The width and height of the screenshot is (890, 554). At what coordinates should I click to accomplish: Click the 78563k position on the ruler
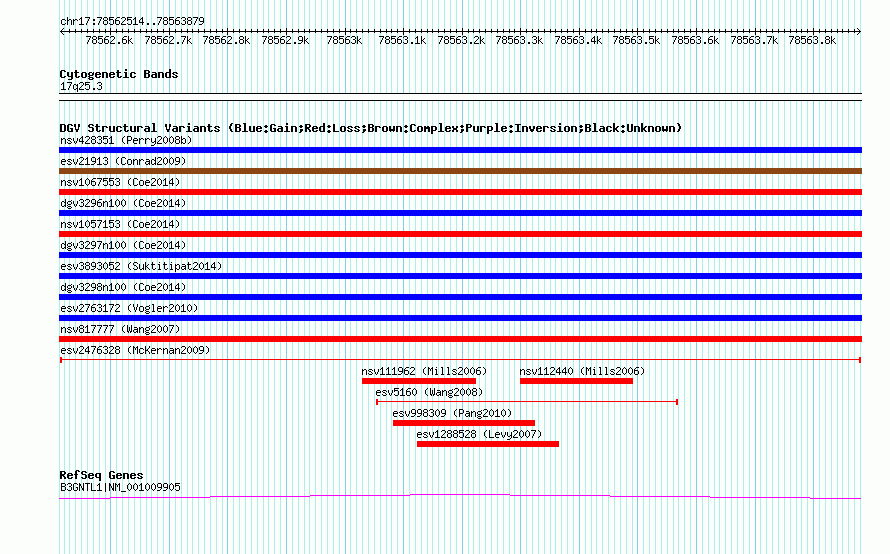[x=344, y=40]
